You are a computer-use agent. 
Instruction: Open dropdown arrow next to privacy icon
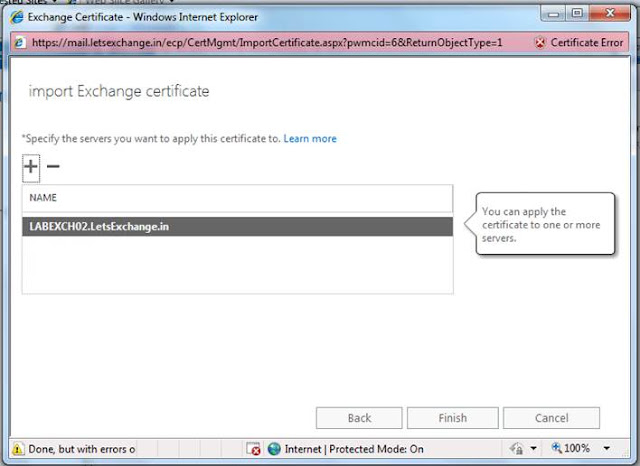pyautogui.click(x=533, y=449)
